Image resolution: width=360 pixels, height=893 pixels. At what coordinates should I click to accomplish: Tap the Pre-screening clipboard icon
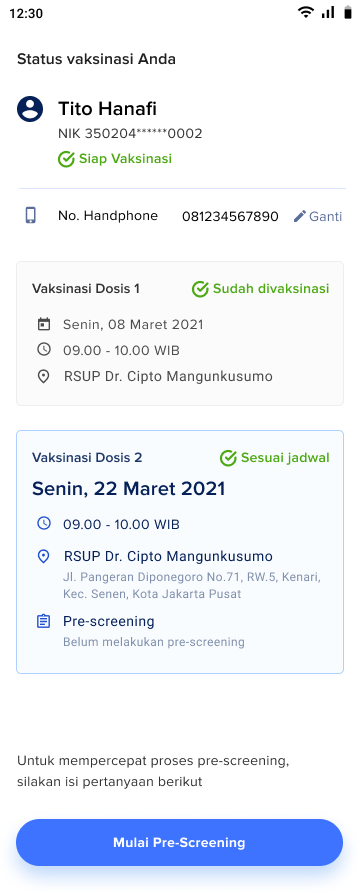click(x=44, y=621)
